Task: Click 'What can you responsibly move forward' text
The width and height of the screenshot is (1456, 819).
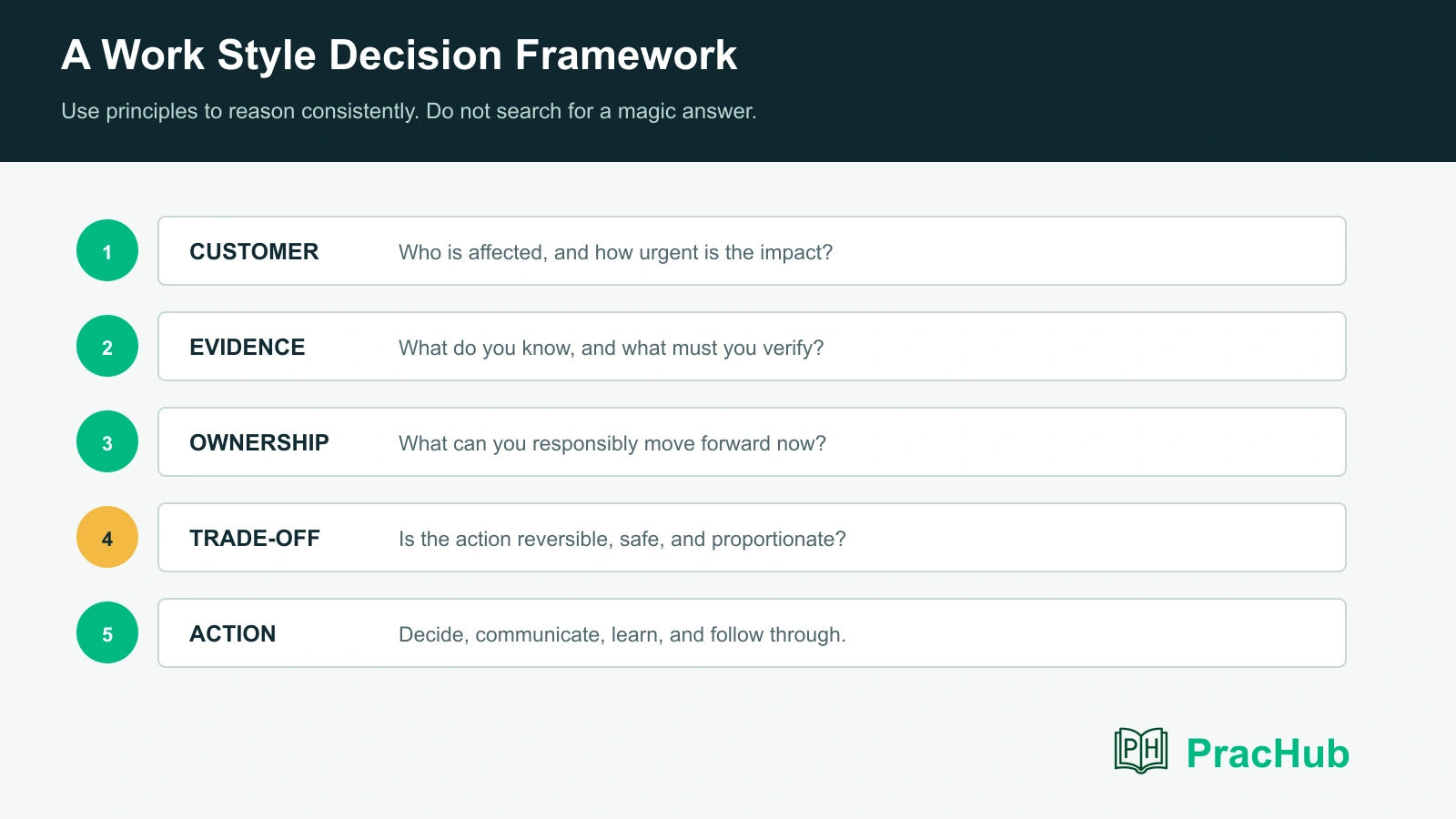Action: pos(612,443)
